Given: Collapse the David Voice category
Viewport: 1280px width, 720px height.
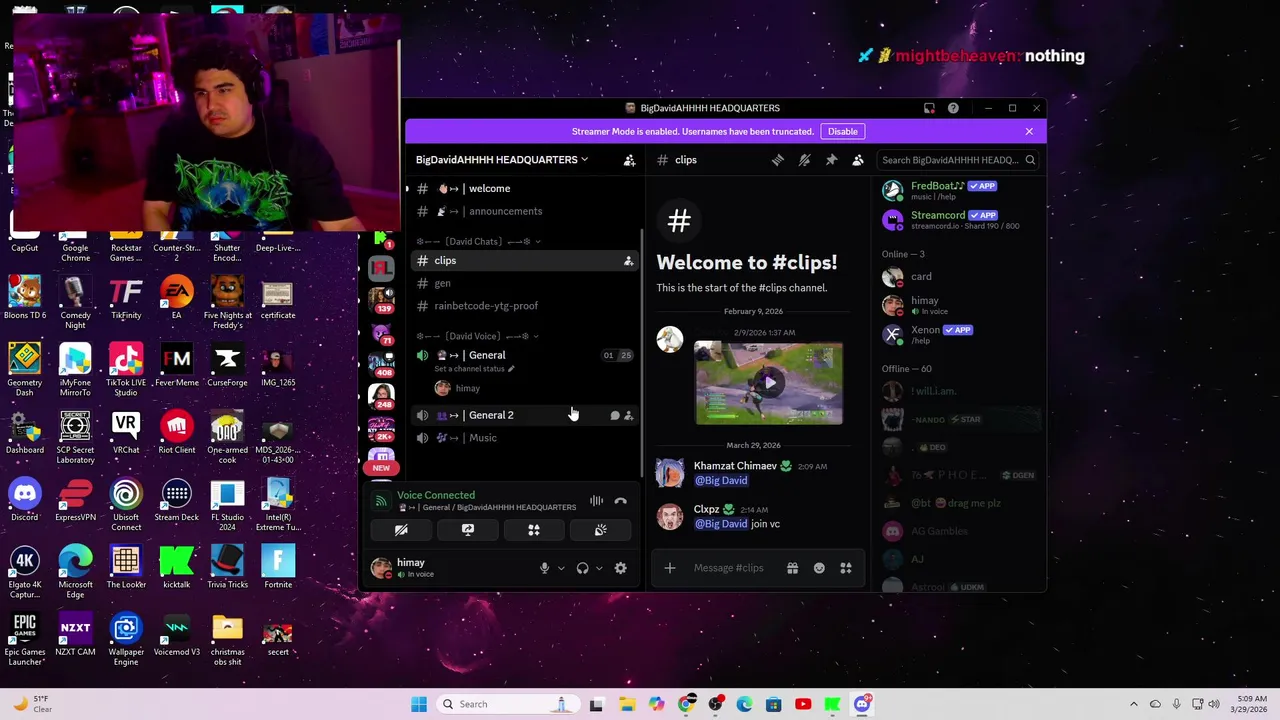Looking at the screenshot, I should 478,336.
